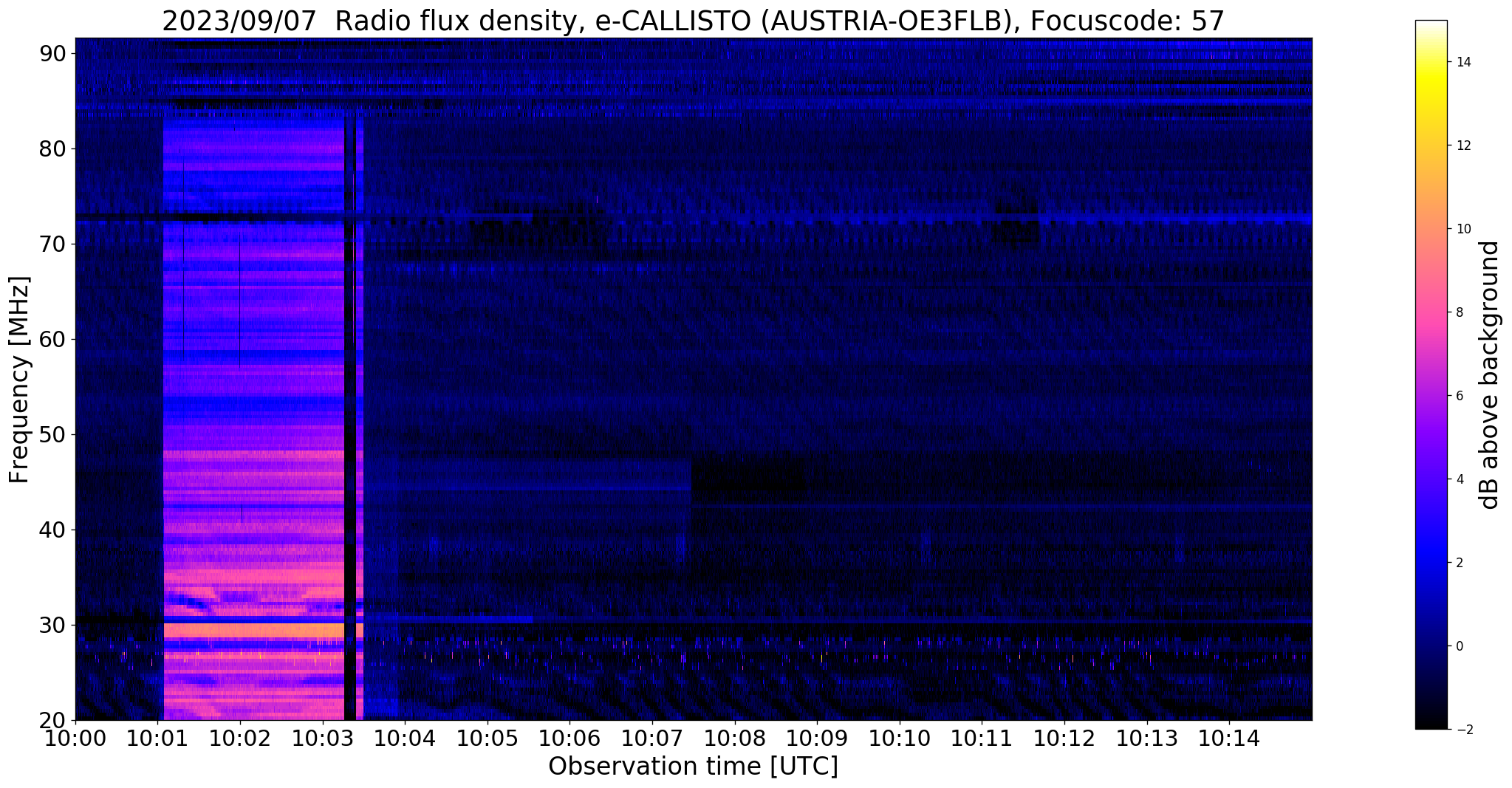Click the 70 MHz frequency tick label
Viewport: 1512px width, 788px height.
(54, 244)
